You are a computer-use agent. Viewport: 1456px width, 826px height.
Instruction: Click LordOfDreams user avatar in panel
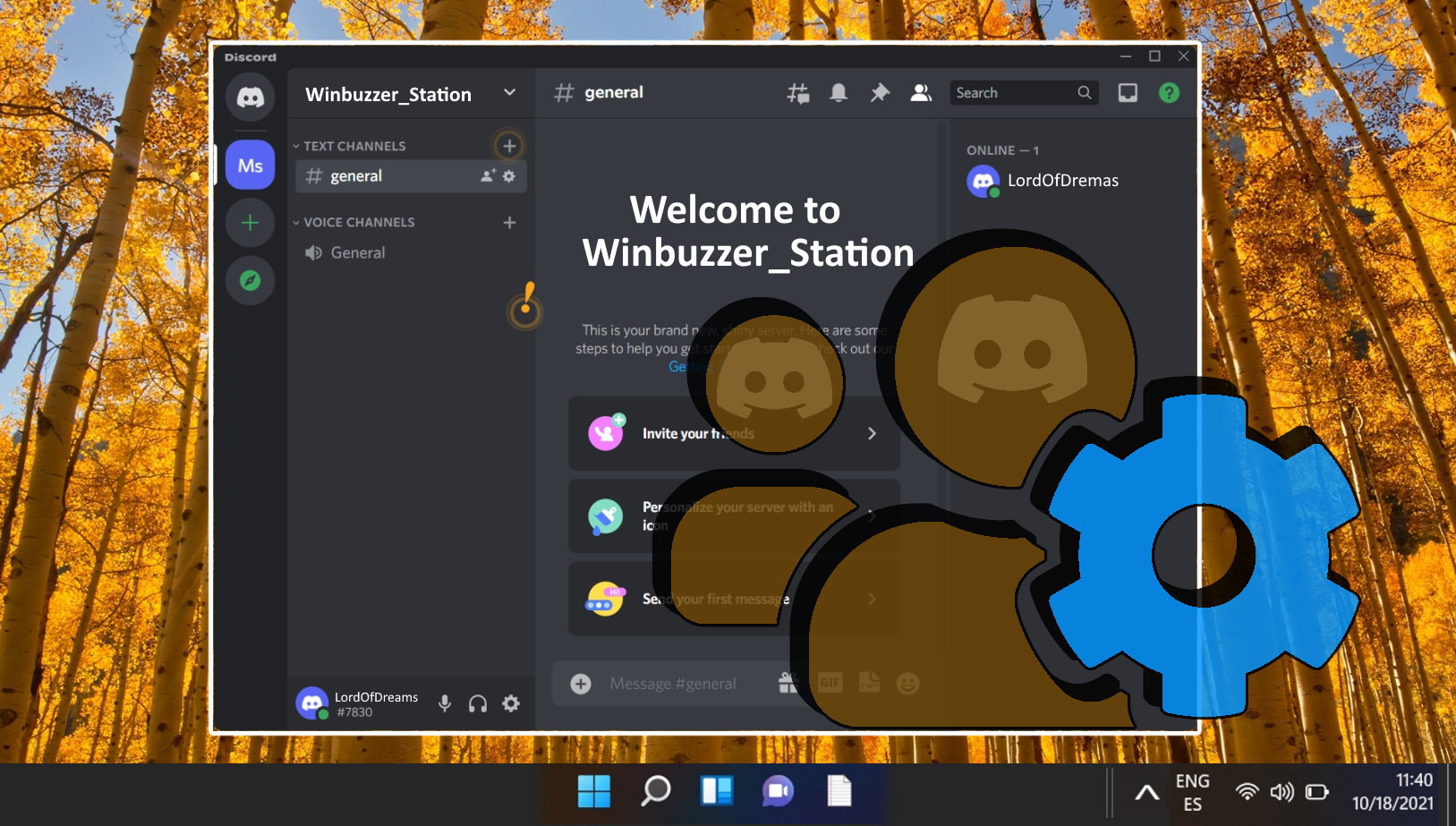click(311, 703)
